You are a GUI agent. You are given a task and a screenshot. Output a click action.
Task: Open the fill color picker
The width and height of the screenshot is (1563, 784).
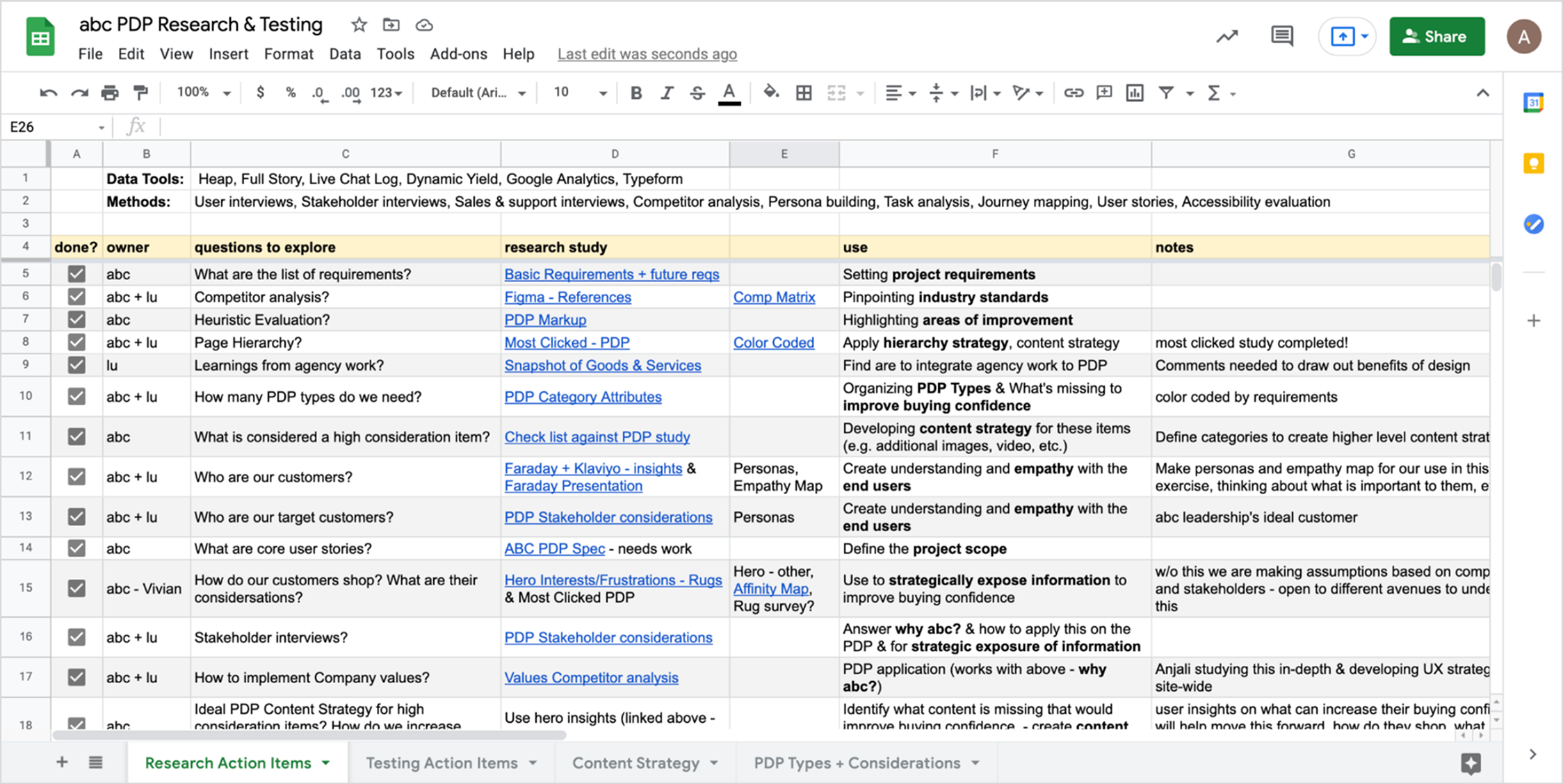click(x=770, y=92)
